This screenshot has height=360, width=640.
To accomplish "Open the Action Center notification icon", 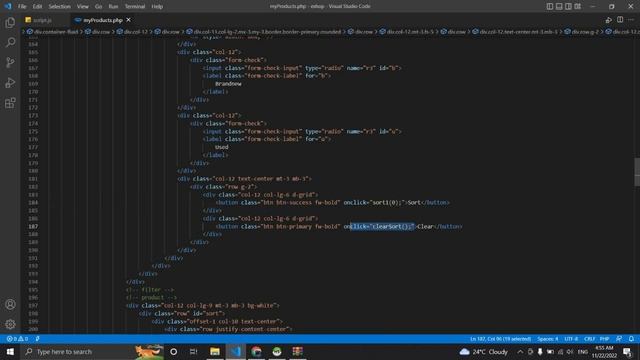I will click(627, 351).
